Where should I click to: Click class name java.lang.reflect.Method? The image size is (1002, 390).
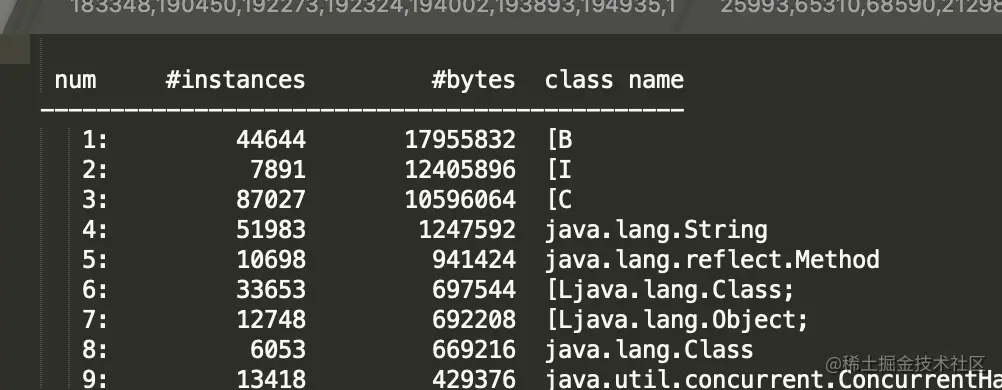coord(713,260)
